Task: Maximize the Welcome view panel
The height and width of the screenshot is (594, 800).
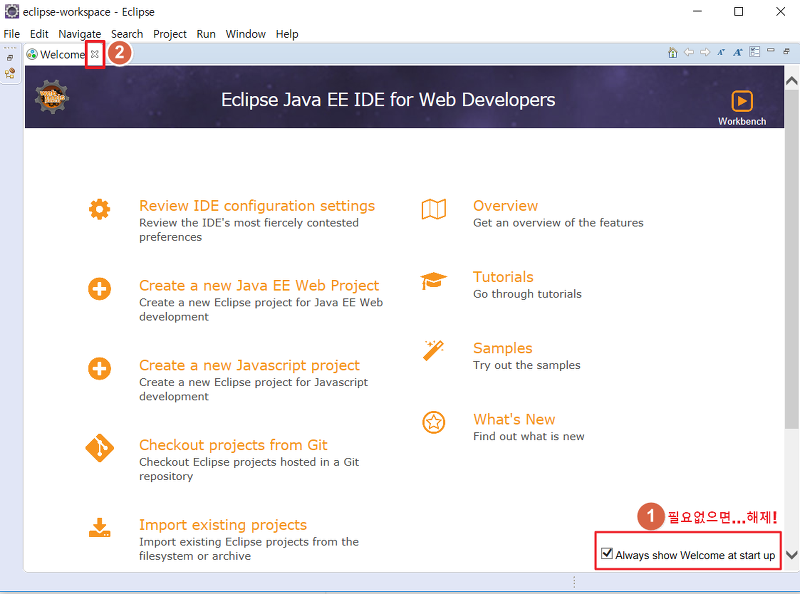Action: click(x=786, y=51)
